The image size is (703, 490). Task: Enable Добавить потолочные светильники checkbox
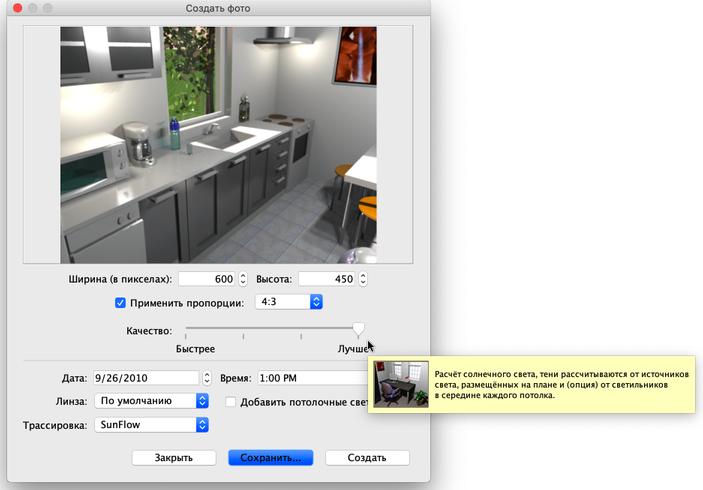230,402
